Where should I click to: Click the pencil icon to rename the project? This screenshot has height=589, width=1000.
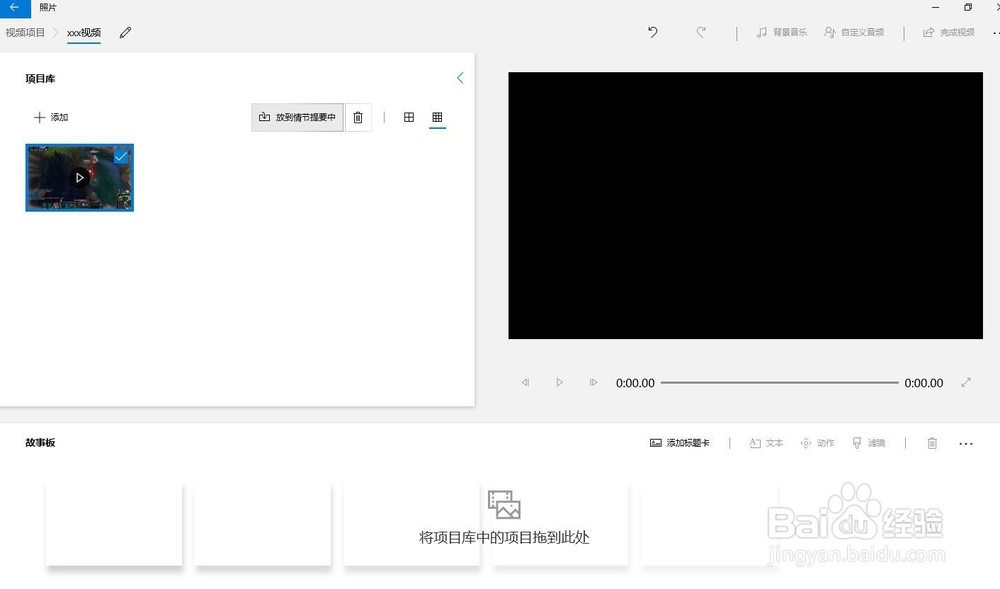[125, 32]
